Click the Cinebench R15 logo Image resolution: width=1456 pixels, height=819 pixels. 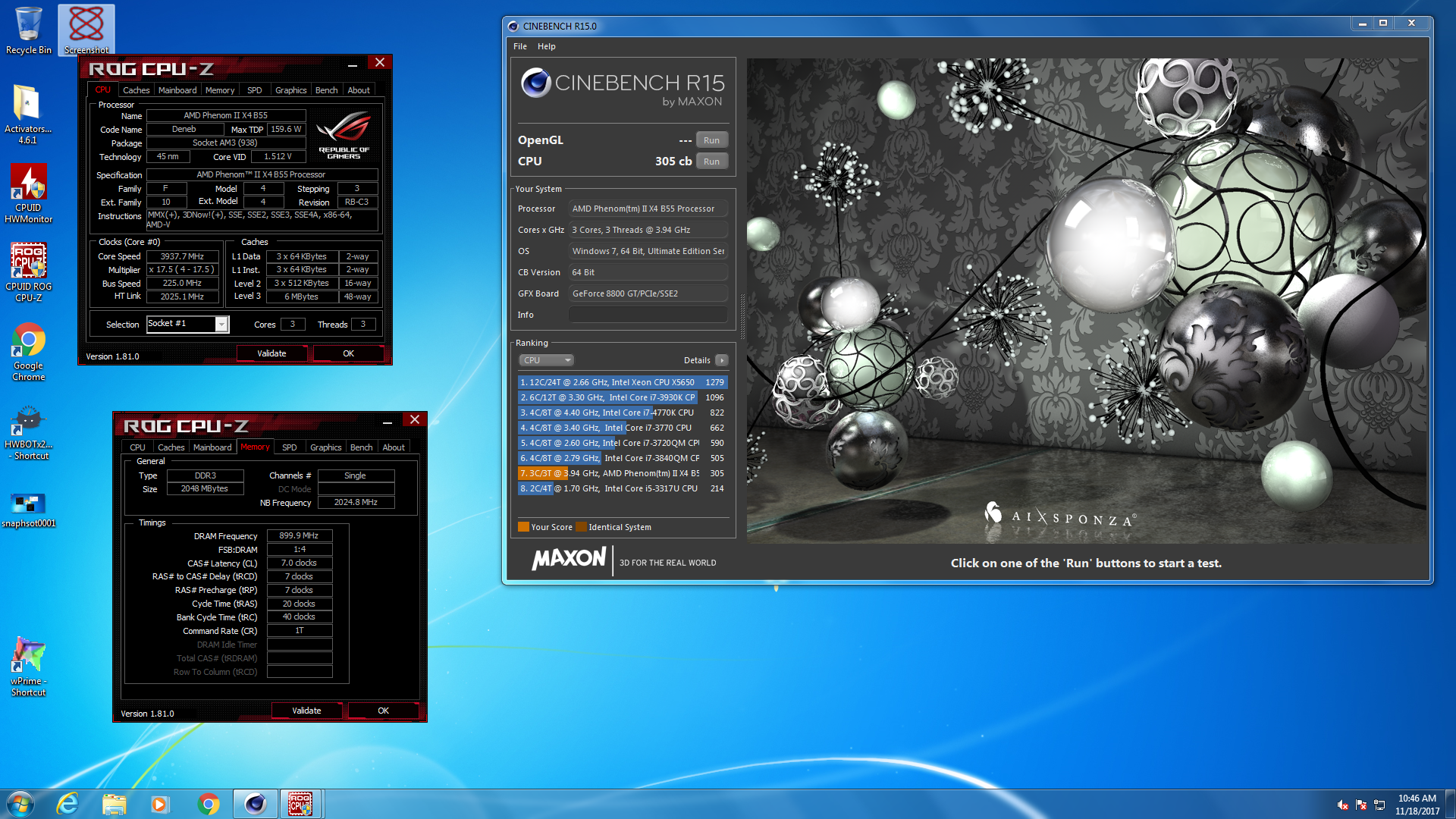[622, 88]
